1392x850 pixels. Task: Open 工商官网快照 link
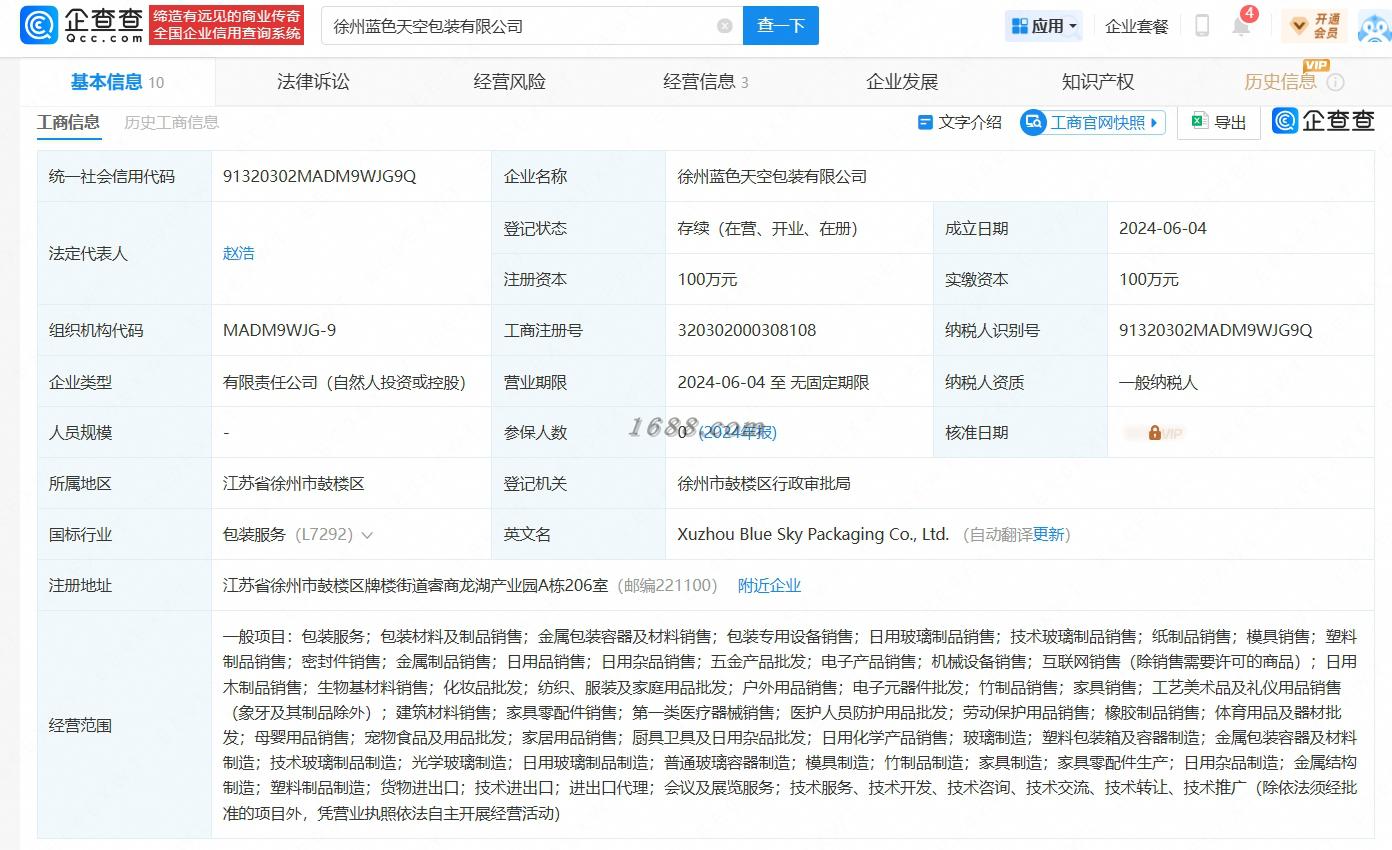[x=1093, y=122]
